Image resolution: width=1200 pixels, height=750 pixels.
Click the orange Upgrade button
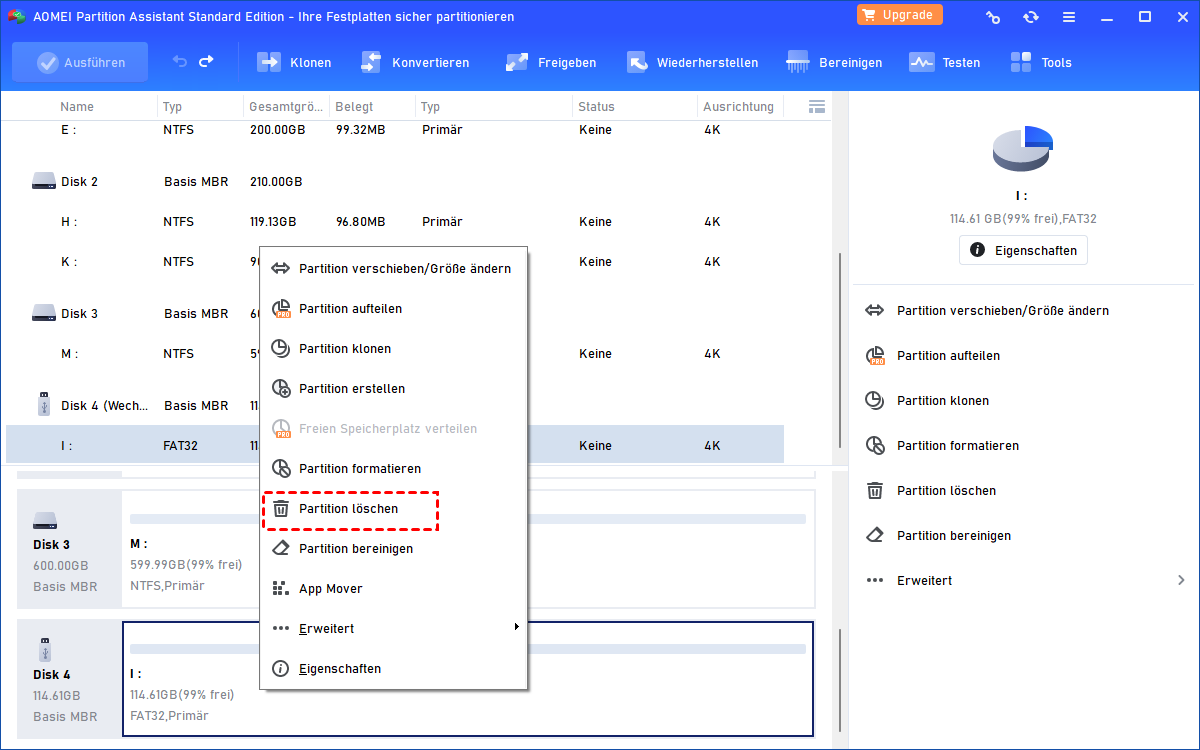pos(899,15)
